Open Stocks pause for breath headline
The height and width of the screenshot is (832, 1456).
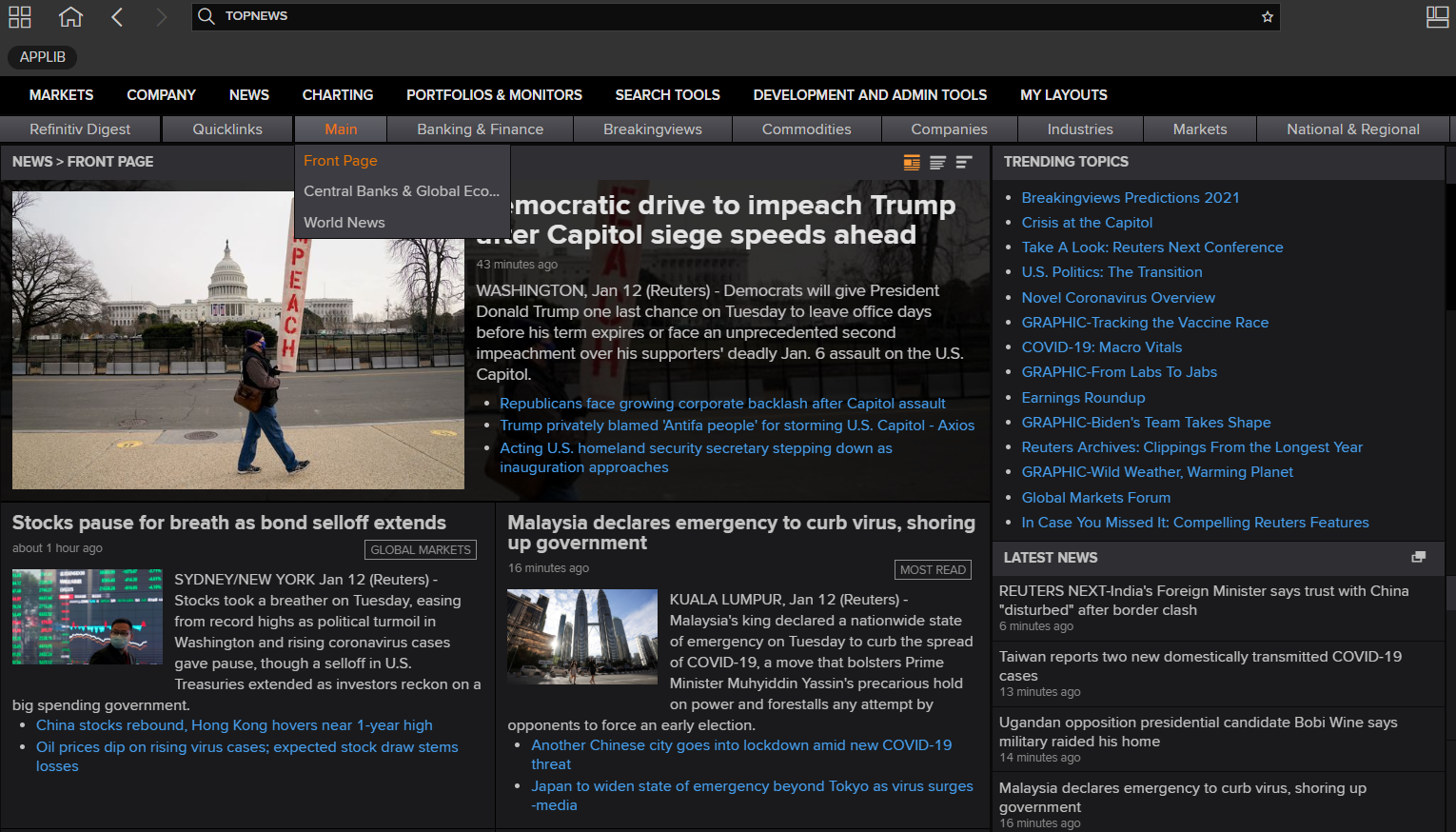click(x=229, y=523)
